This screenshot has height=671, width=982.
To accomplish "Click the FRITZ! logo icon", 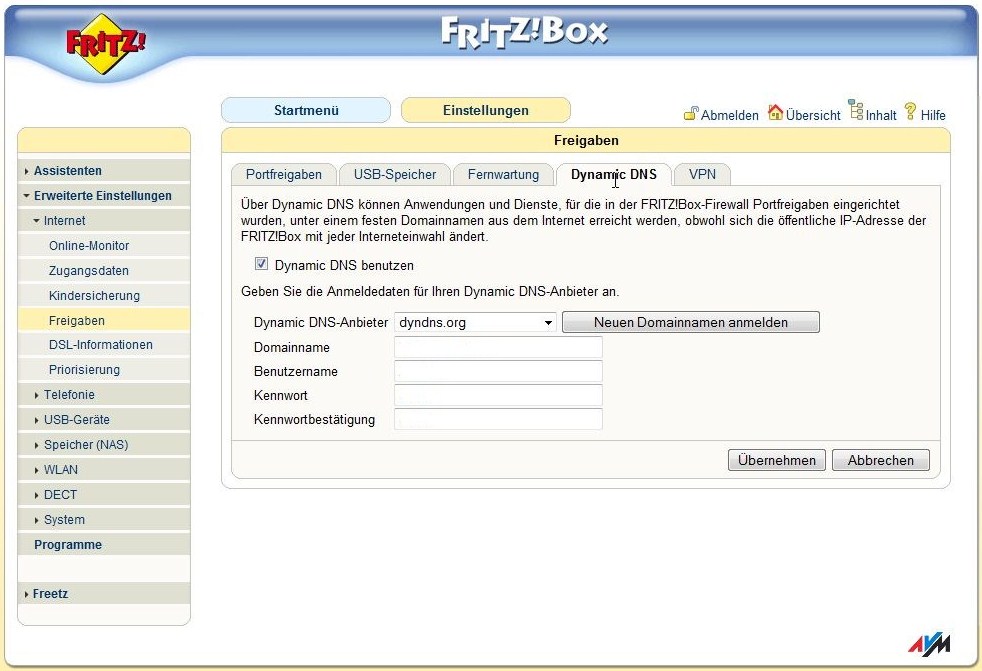I will pos(106,44).
